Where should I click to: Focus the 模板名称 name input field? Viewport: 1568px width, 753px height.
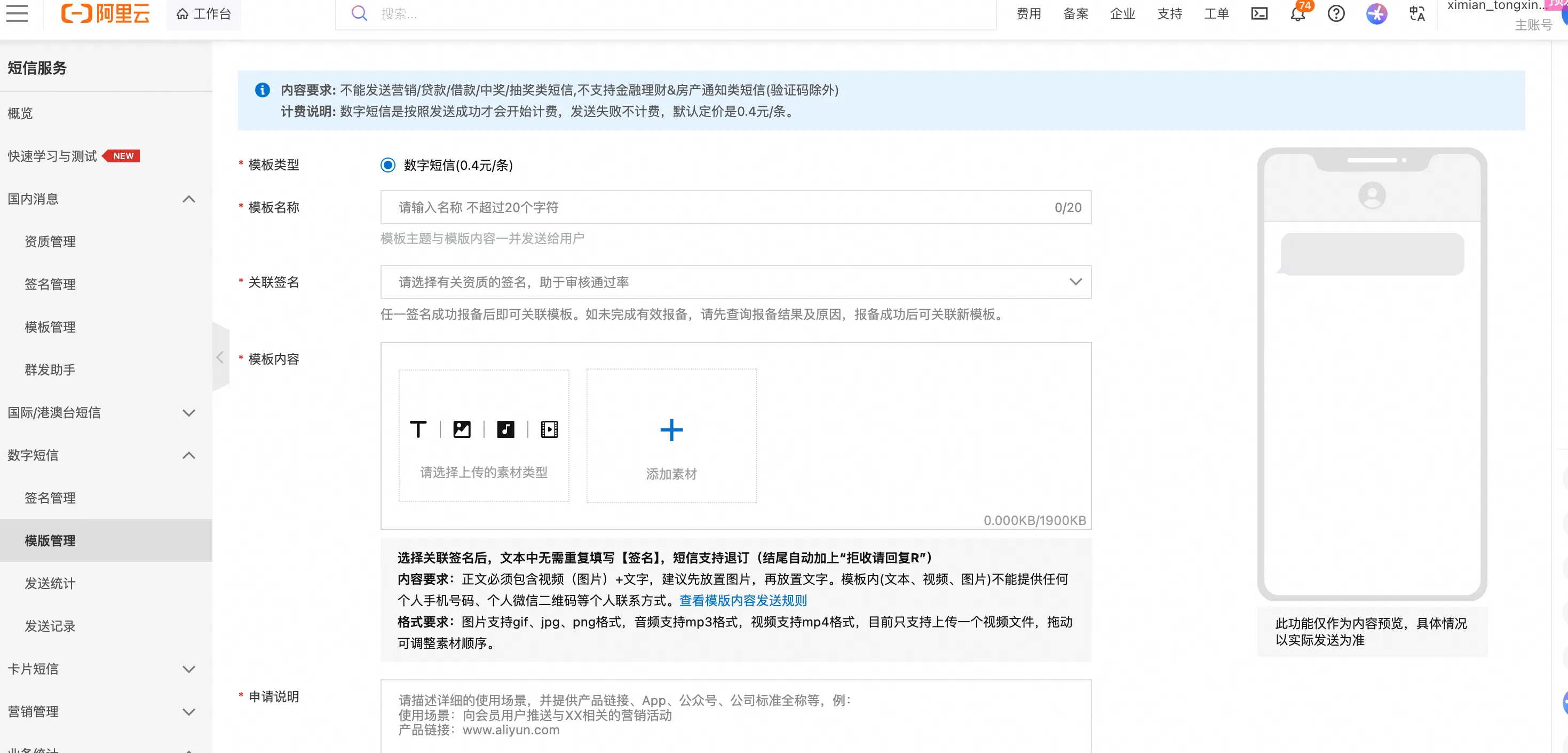coord(718,208)
